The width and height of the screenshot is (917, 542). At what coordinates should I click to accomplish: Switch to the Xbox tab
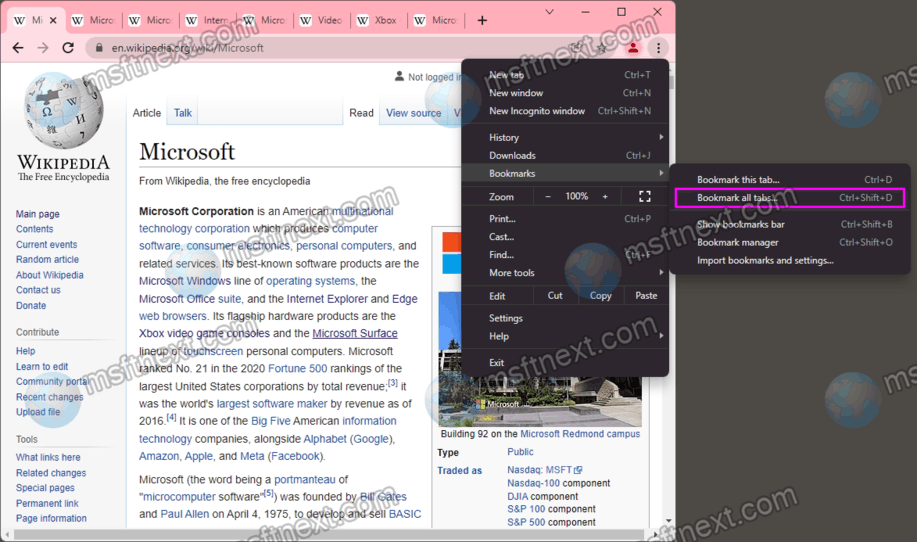378,20
